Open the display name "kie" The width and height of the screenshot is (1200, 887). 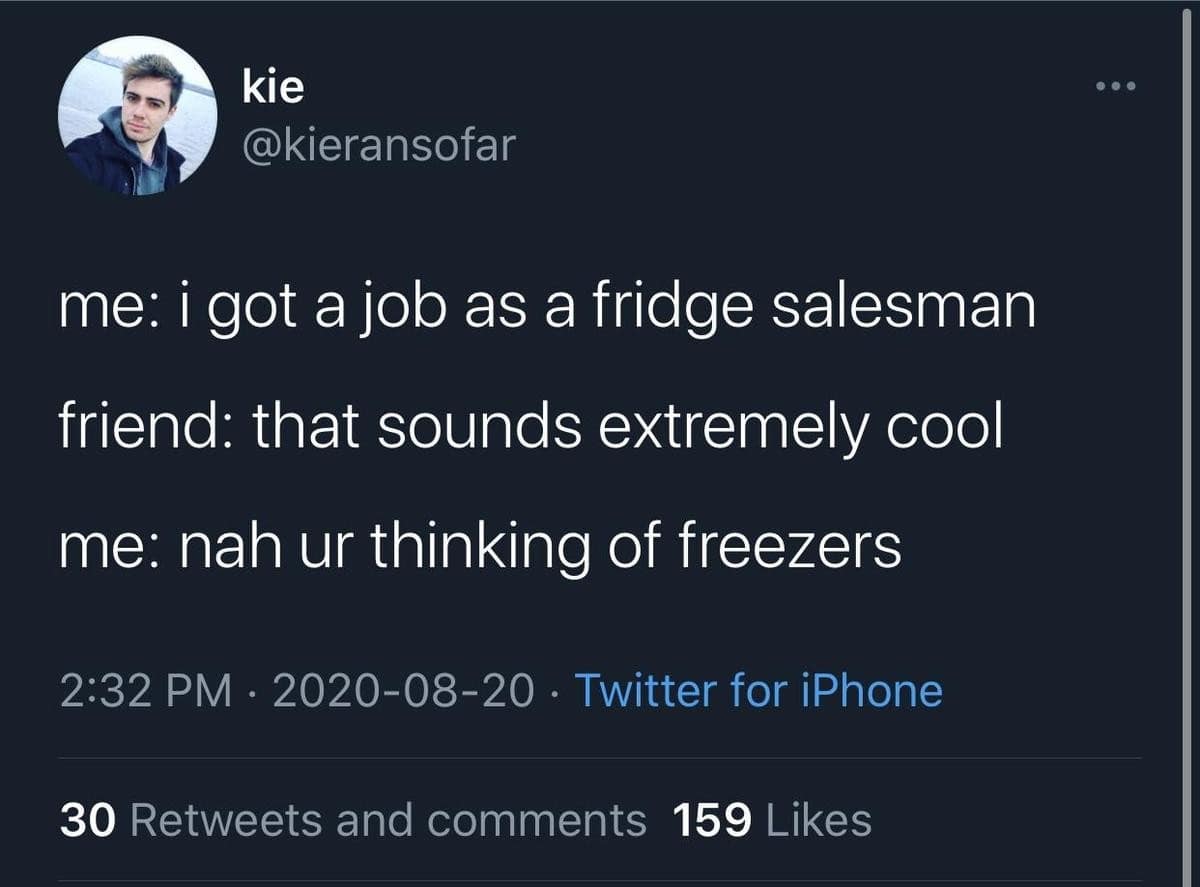coord(272,89)
